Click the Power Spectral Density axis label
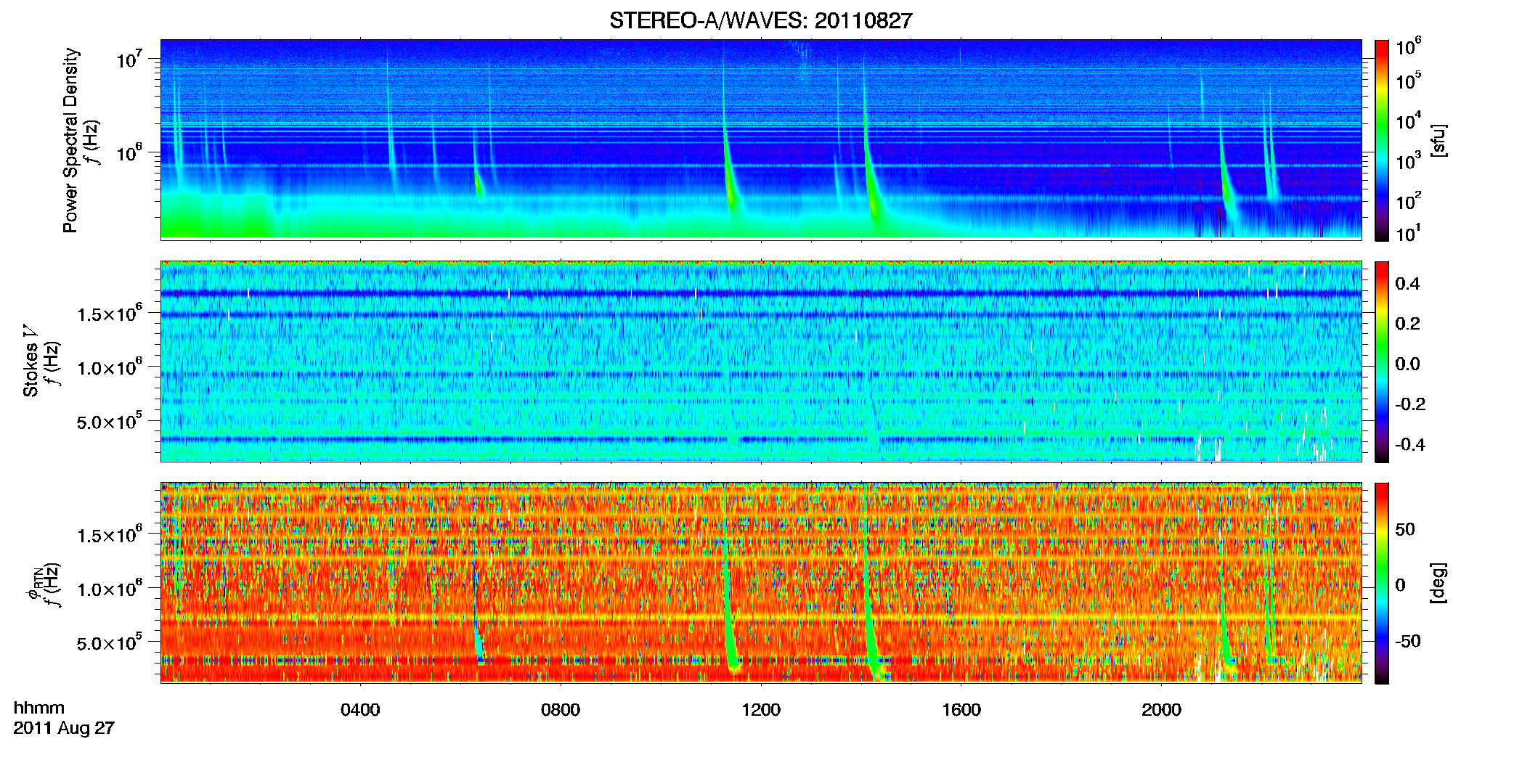1522x784 pixels. pos(70,140)
